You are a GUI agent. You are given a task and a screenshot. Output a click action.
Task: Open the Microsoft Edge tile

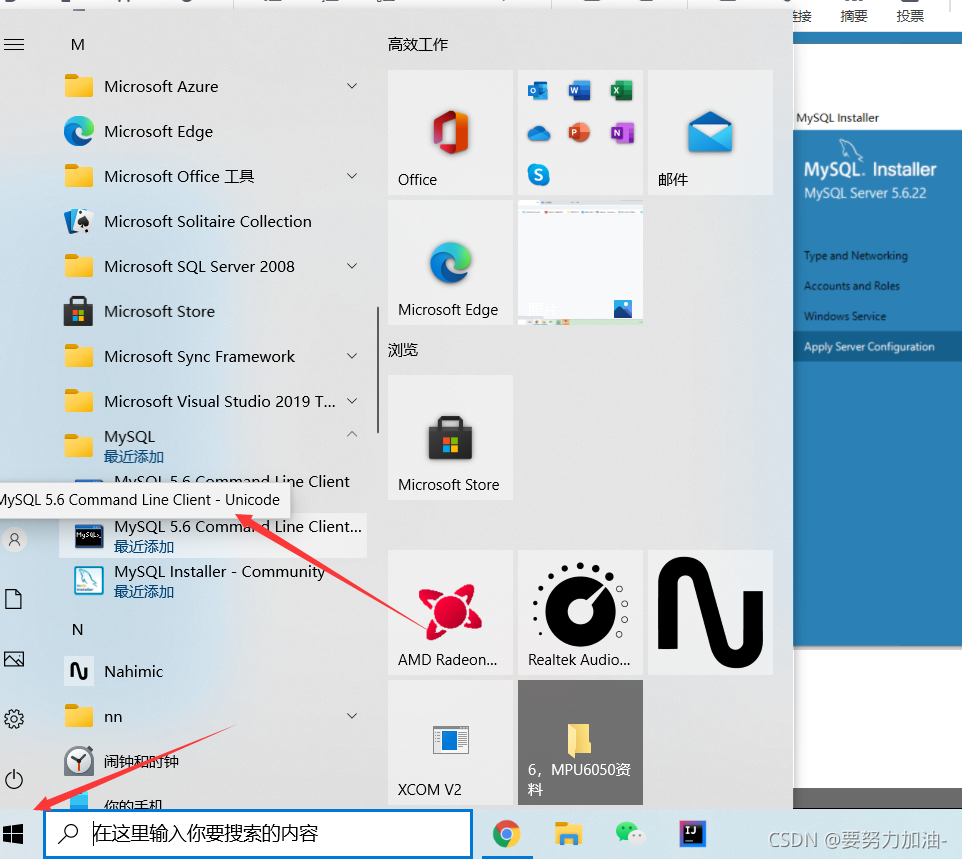pyautogui.click(x=450, y=263)
